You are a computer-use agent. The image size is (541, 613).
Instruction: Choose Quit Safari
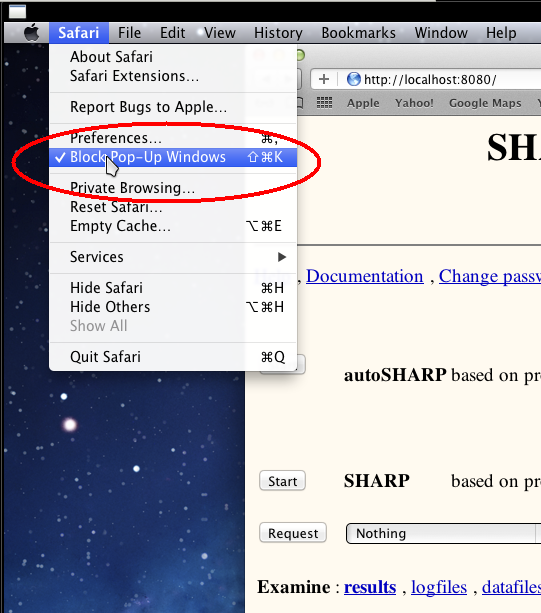click(173, 357)
